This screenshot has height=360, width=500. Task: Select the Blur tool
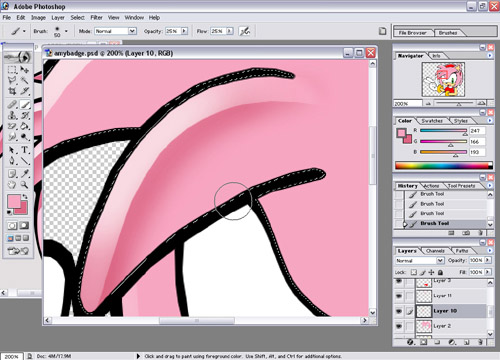tap(12, 137)
